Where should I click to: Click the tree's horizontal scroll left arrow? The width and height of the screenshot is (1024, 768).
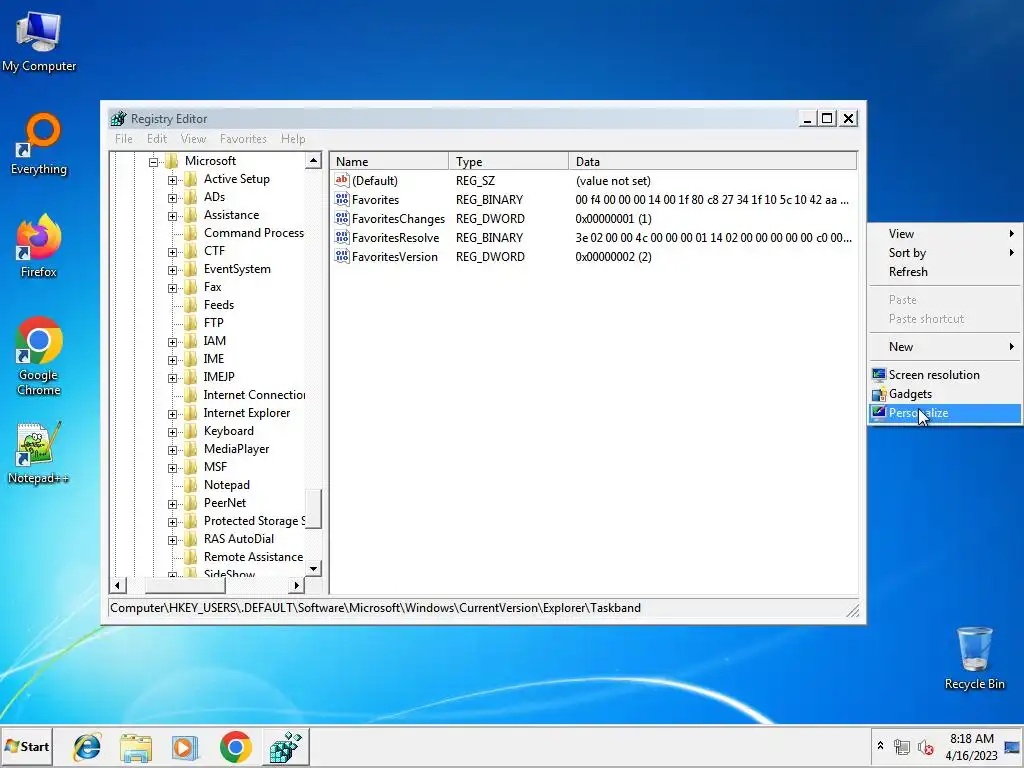tap(118, 586)
